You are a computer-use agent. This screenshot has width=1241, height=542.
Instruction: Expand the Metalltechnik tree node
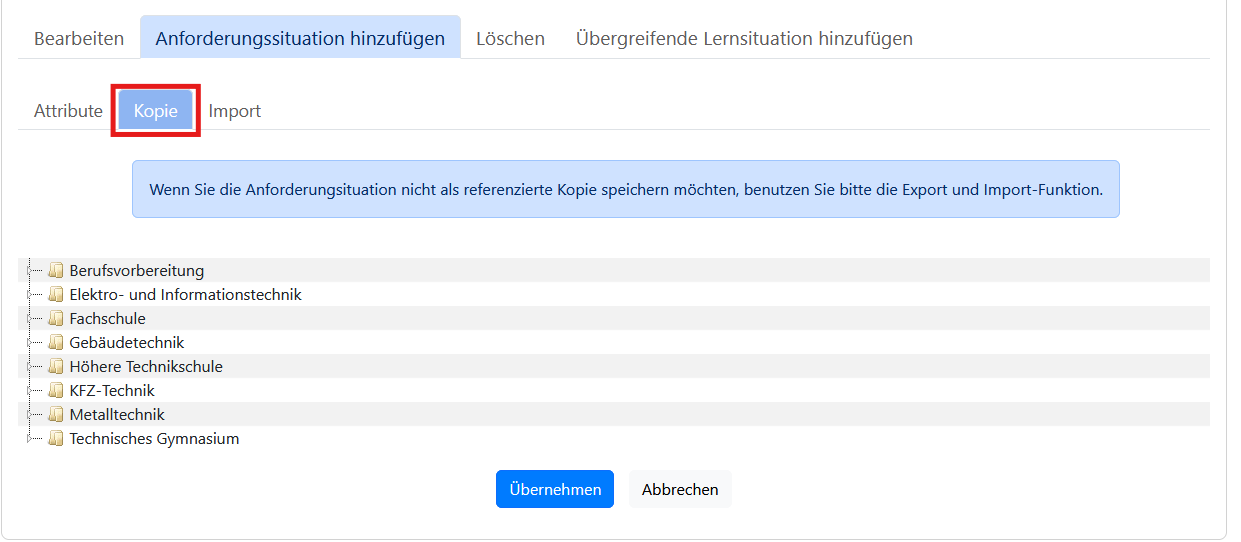tap(29, 414)
